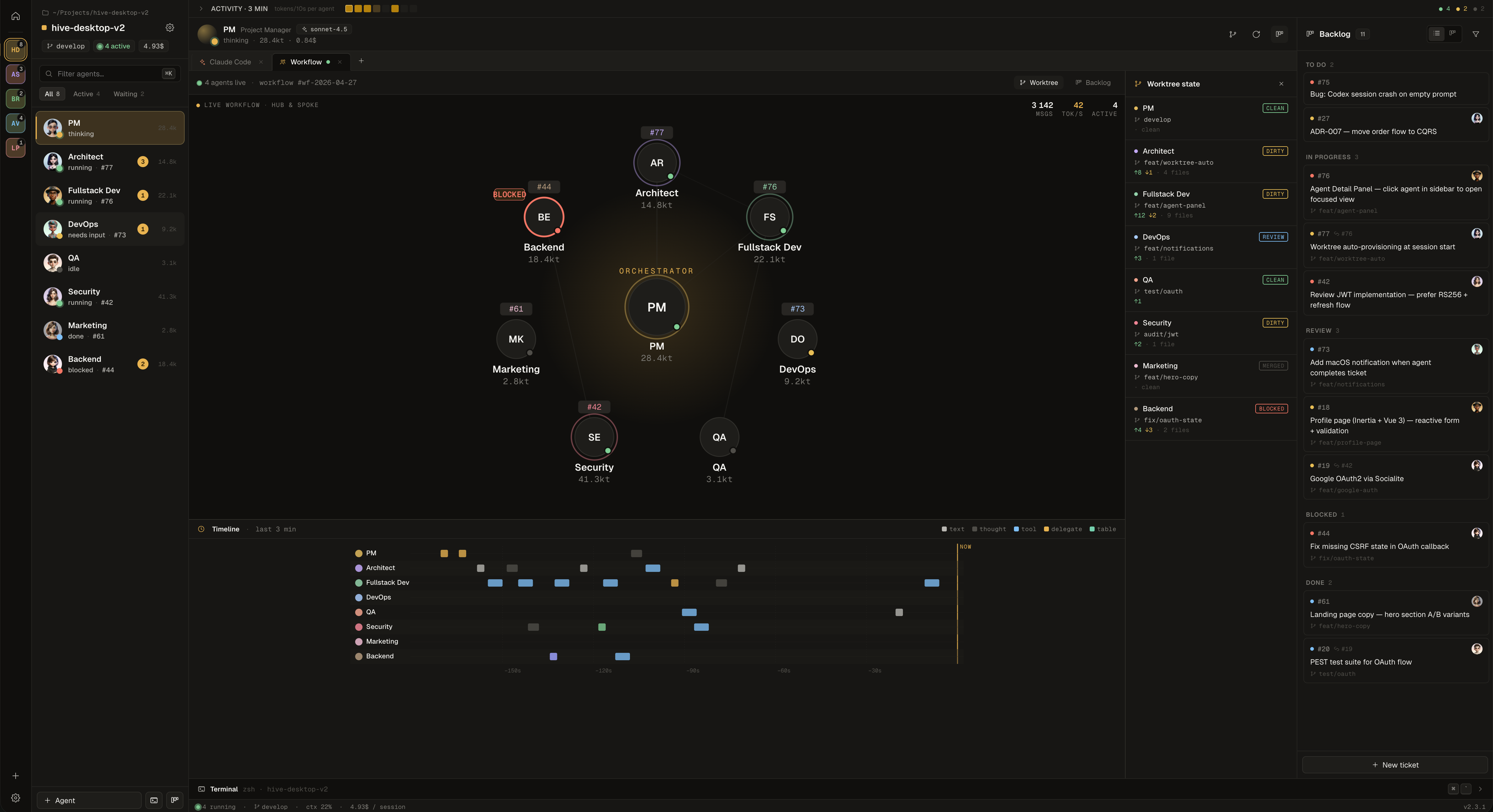Screen dimensions: 1493x812
Task: Open the Backlog filter funnel icon
Action: 1476,34
